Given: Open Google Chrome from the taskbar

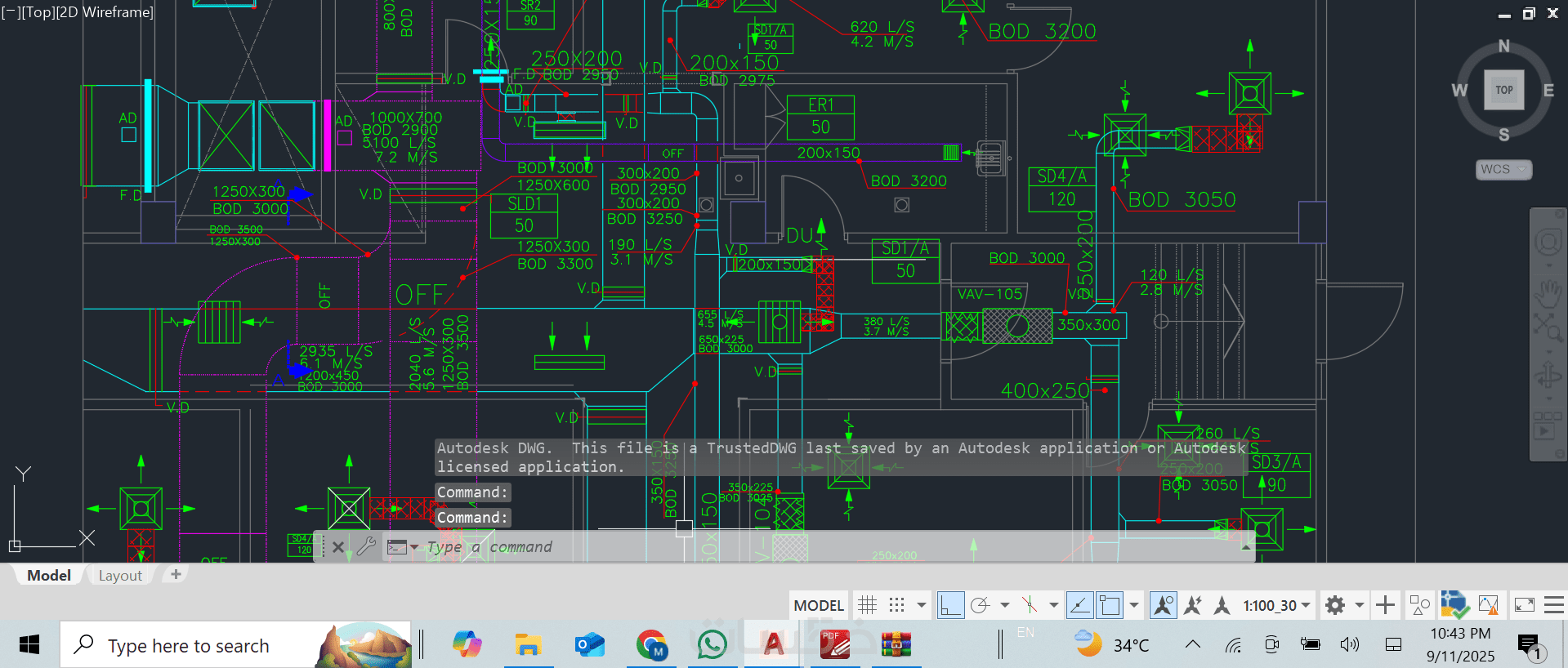Looking at the screenshot, I should click(x=651, y=645).
